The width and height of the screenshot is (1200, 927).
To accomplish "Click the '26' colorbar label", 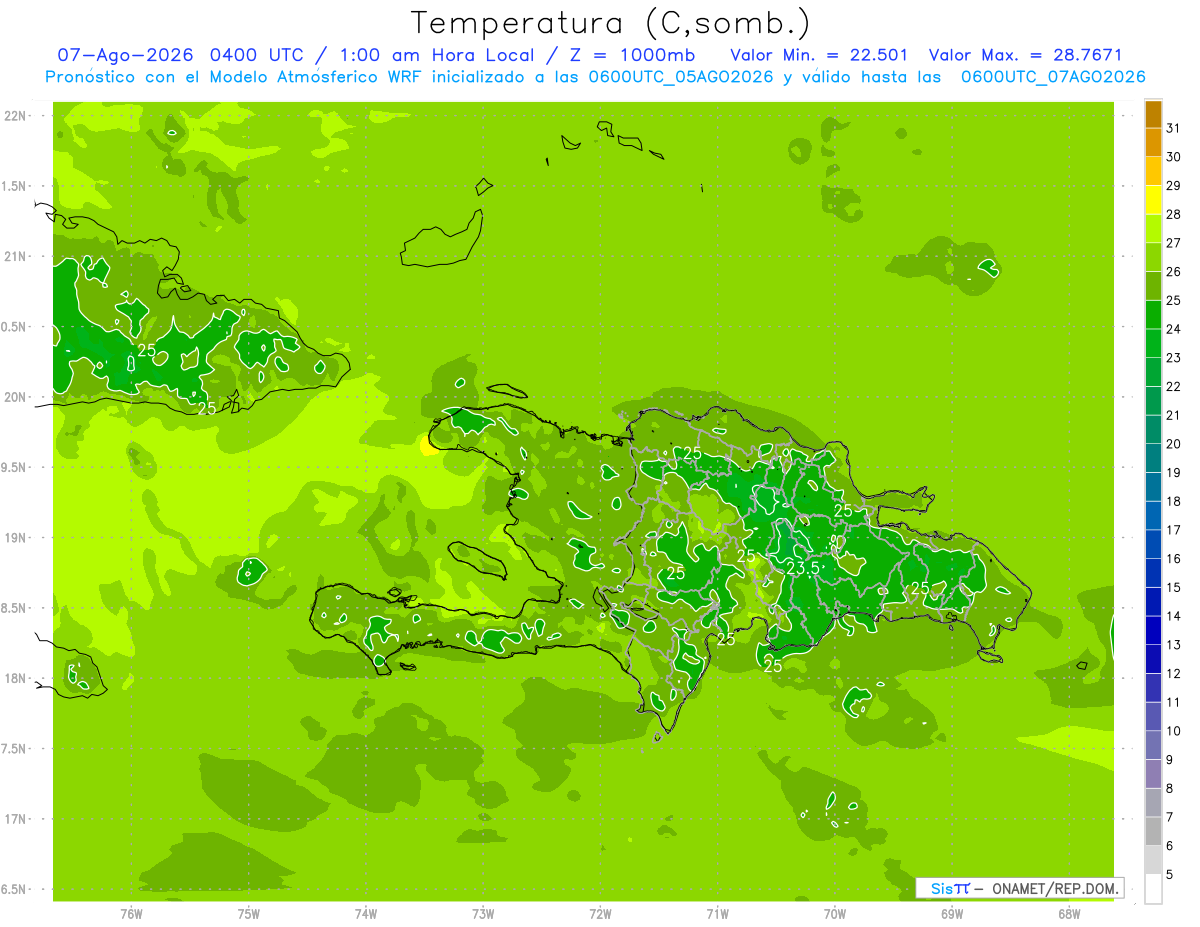I will [x=1173, y=272].
